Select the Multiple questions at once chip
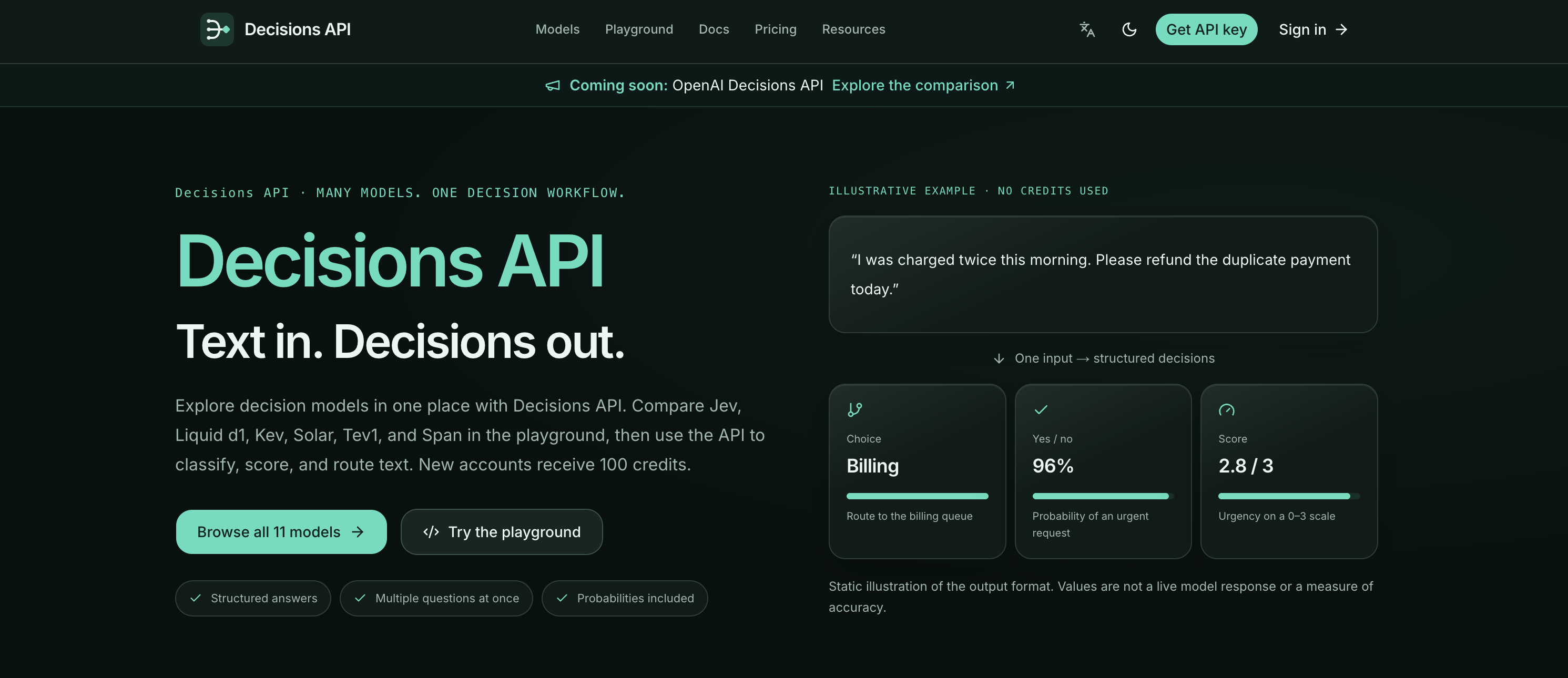 point(436,598)
